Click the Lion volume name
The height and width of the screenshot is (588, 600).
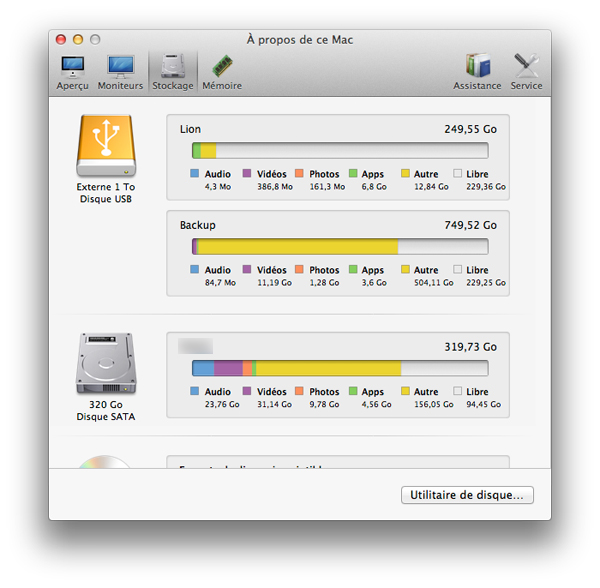(x=190, y=129)
